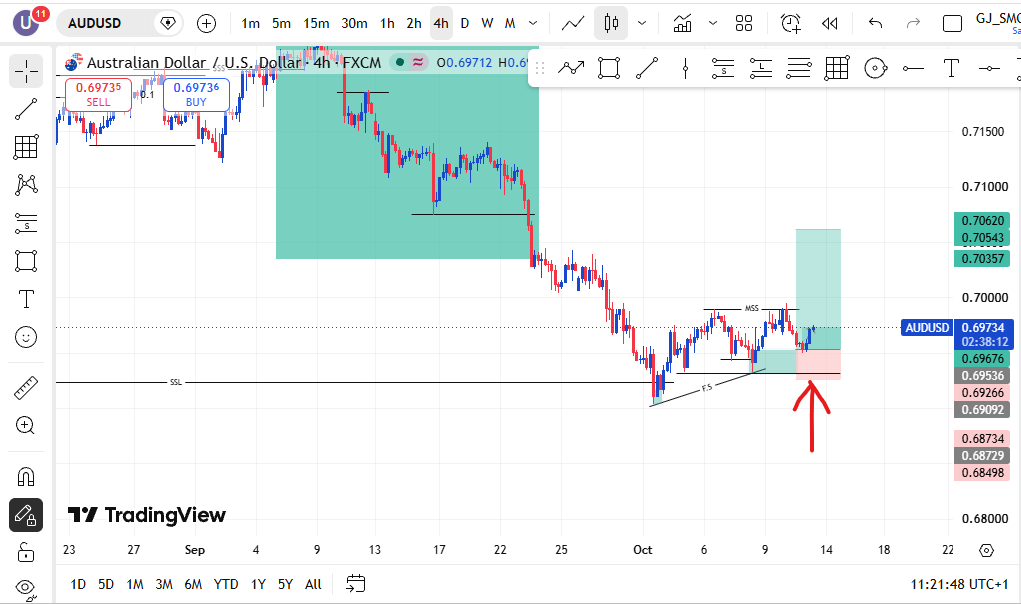
Task: Select the 4h timeframe button
Action: 441,23
